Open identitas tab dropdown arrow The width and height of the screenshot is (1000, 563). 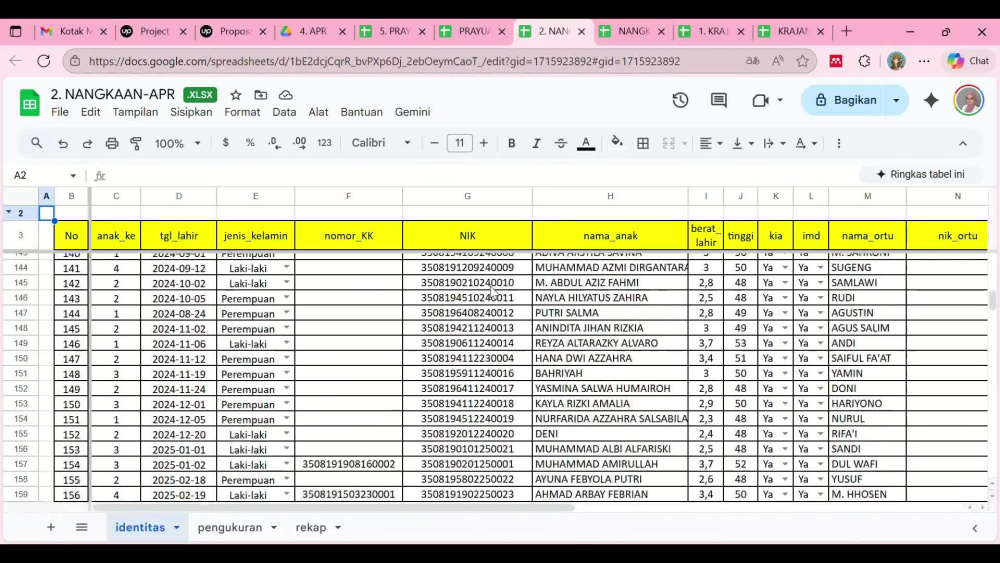click(177, 528)
